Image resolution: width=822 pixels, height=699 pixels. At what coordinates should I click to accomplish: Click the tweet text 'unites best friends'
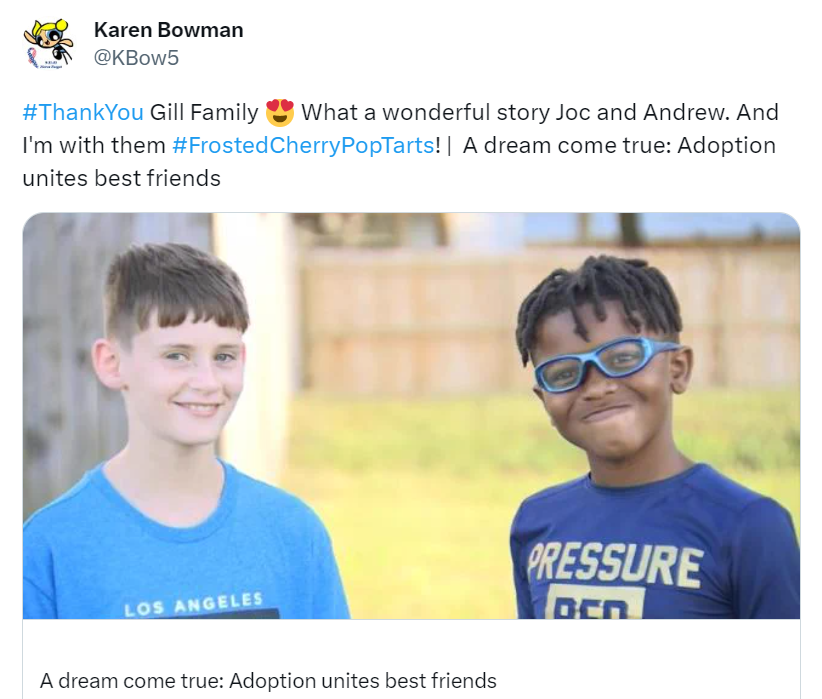pos(121,178)
